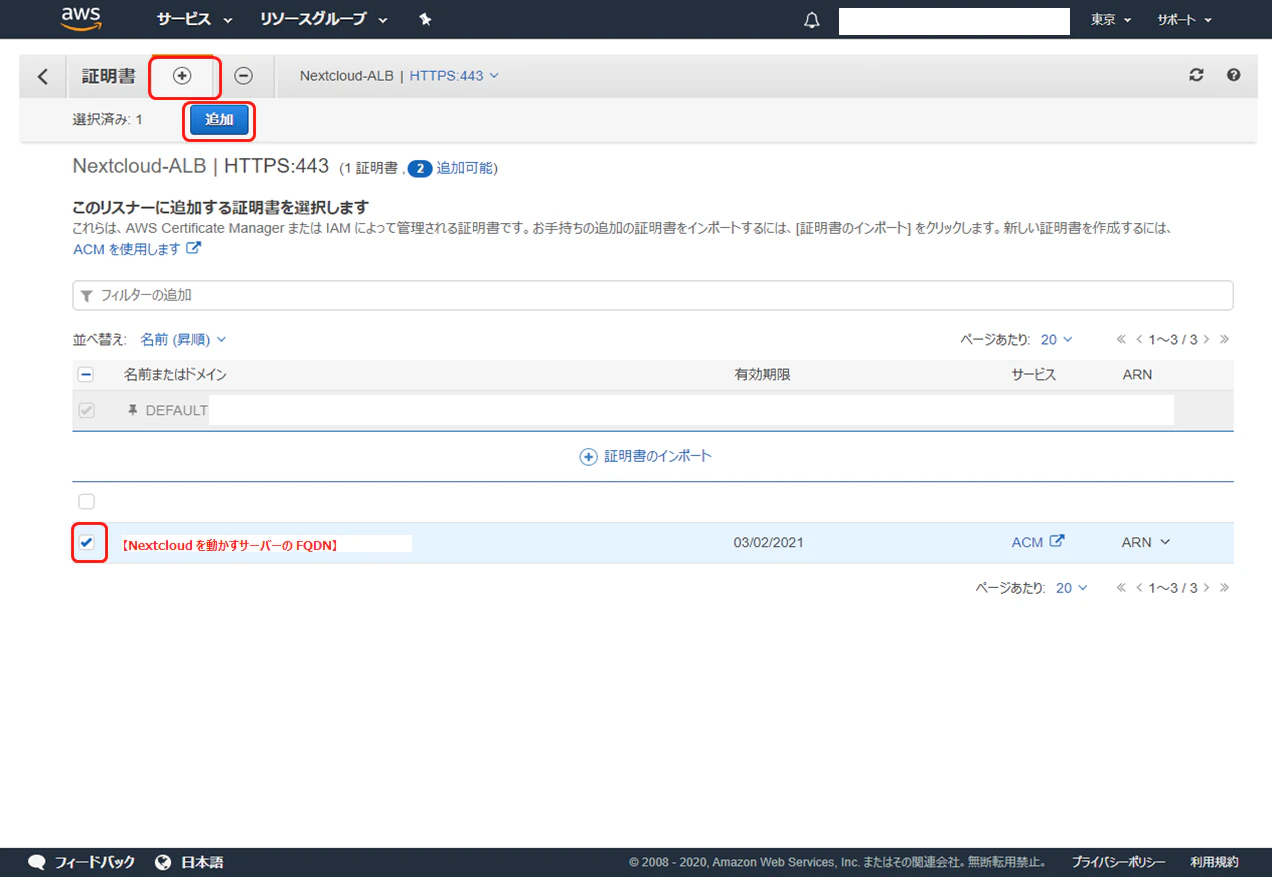Click the 名前またはドメイン column header

pos(175,375)
